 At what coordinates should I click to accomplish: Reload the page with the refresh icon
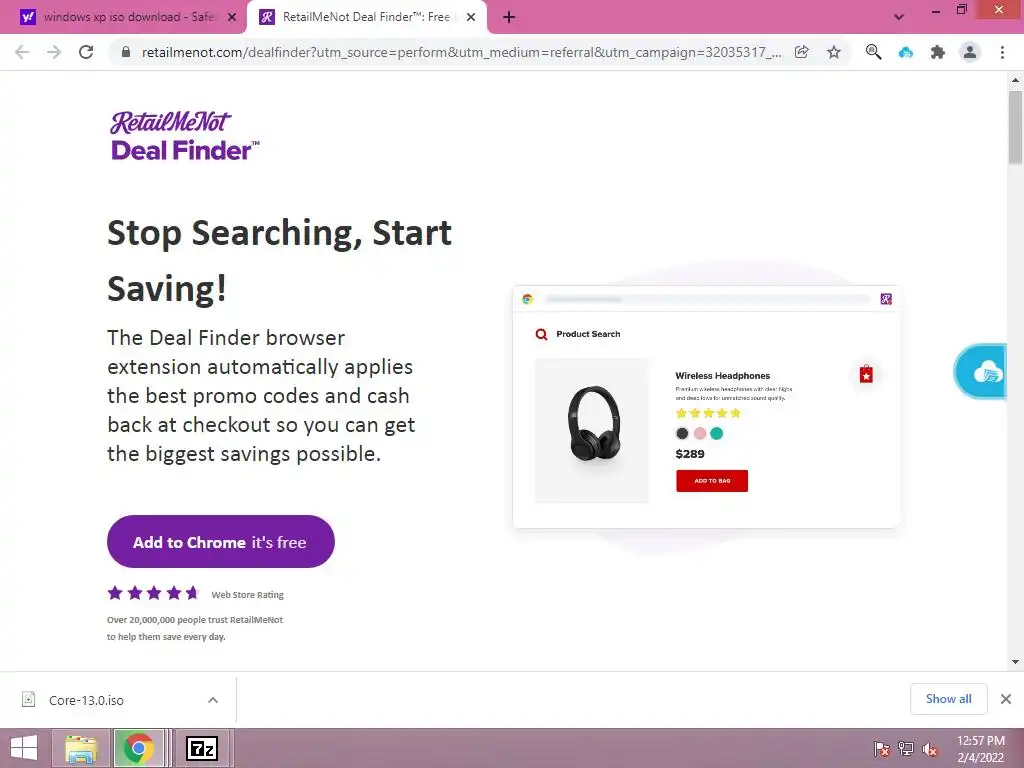click(x=86, y=52)
